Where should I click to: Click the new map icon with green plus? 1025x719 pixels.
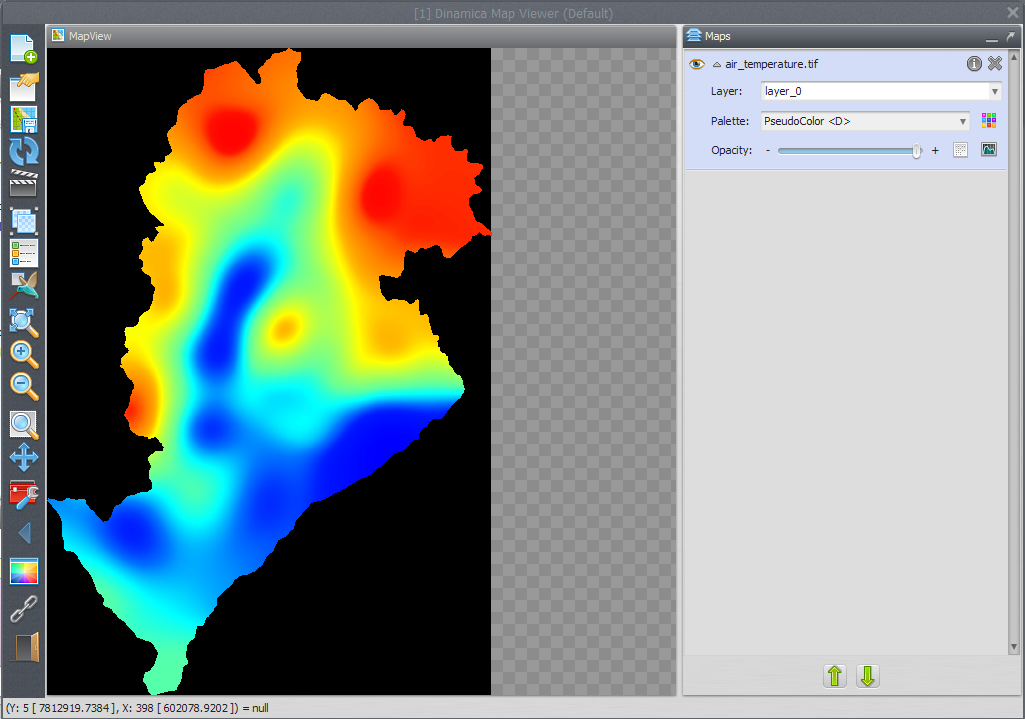pyautogui.click(x=23, y=49)
